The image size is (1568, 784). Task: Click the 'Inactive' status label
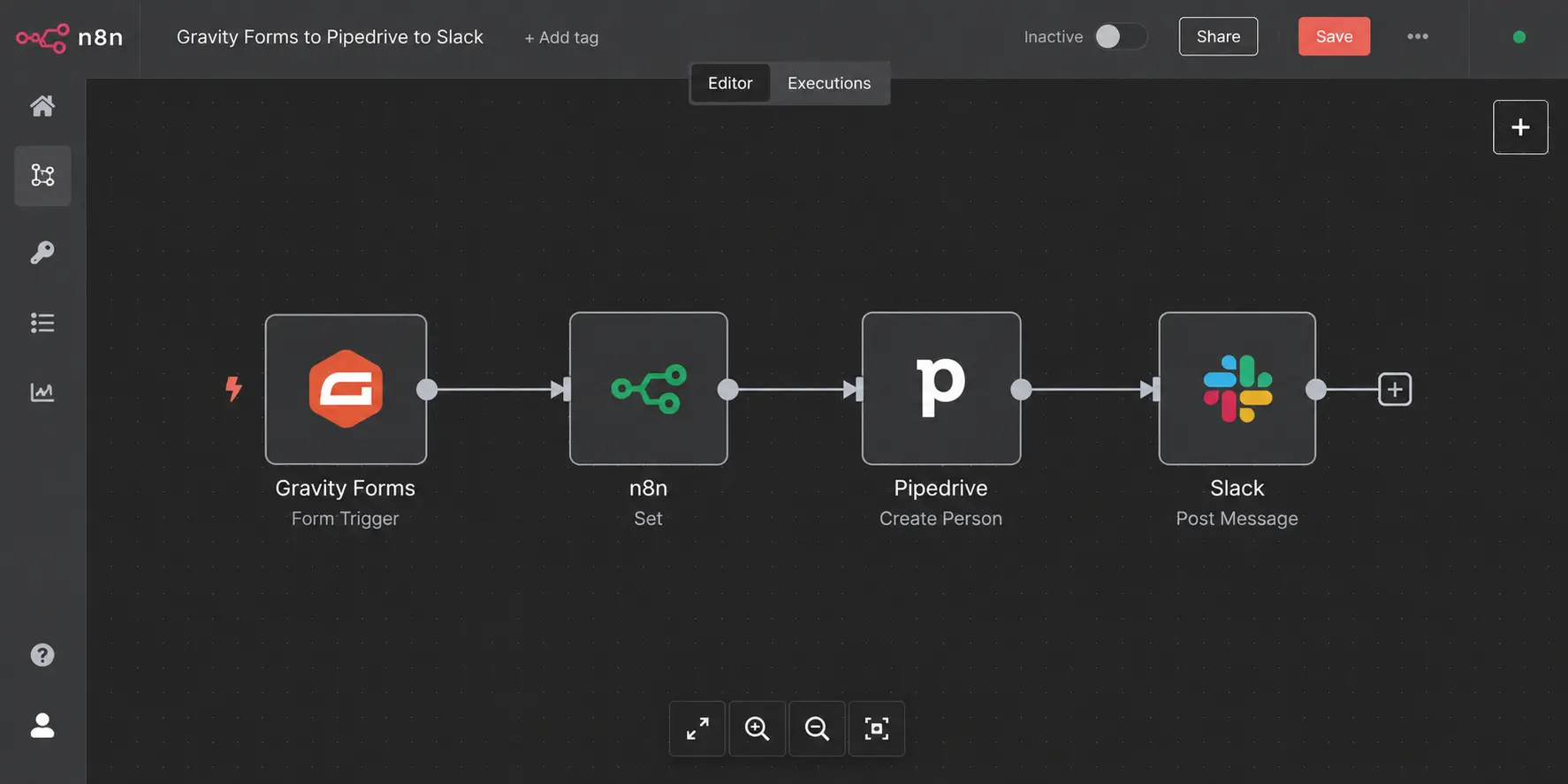1054,36
